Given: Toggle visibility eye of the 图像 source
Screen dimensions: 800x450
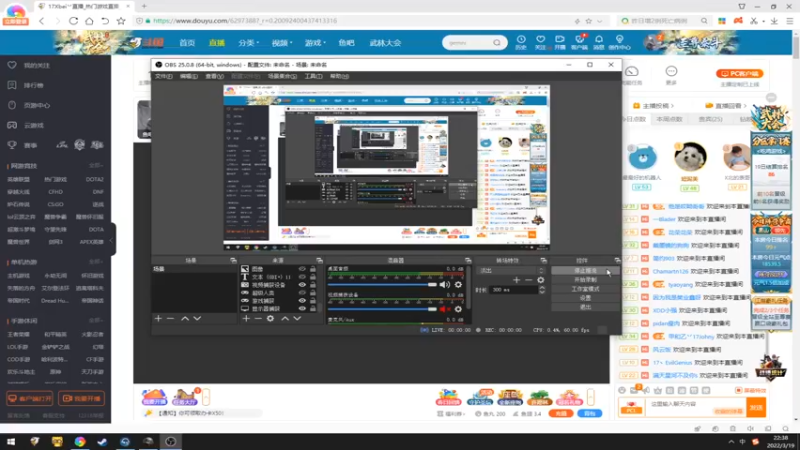Looking at the screenshot, I should (x=302, y=269).
